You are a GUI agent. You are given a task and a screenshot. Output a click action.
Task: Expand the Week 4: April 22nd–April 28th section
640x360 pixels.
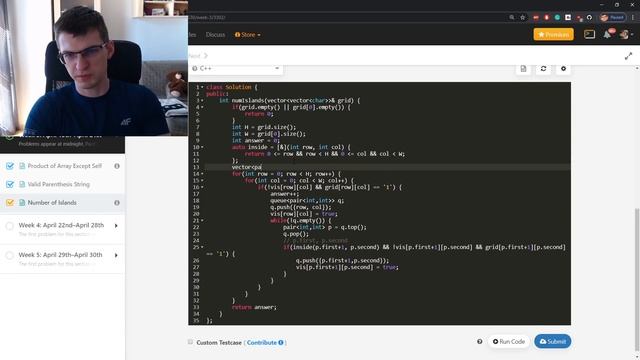(x=116, y=226)
